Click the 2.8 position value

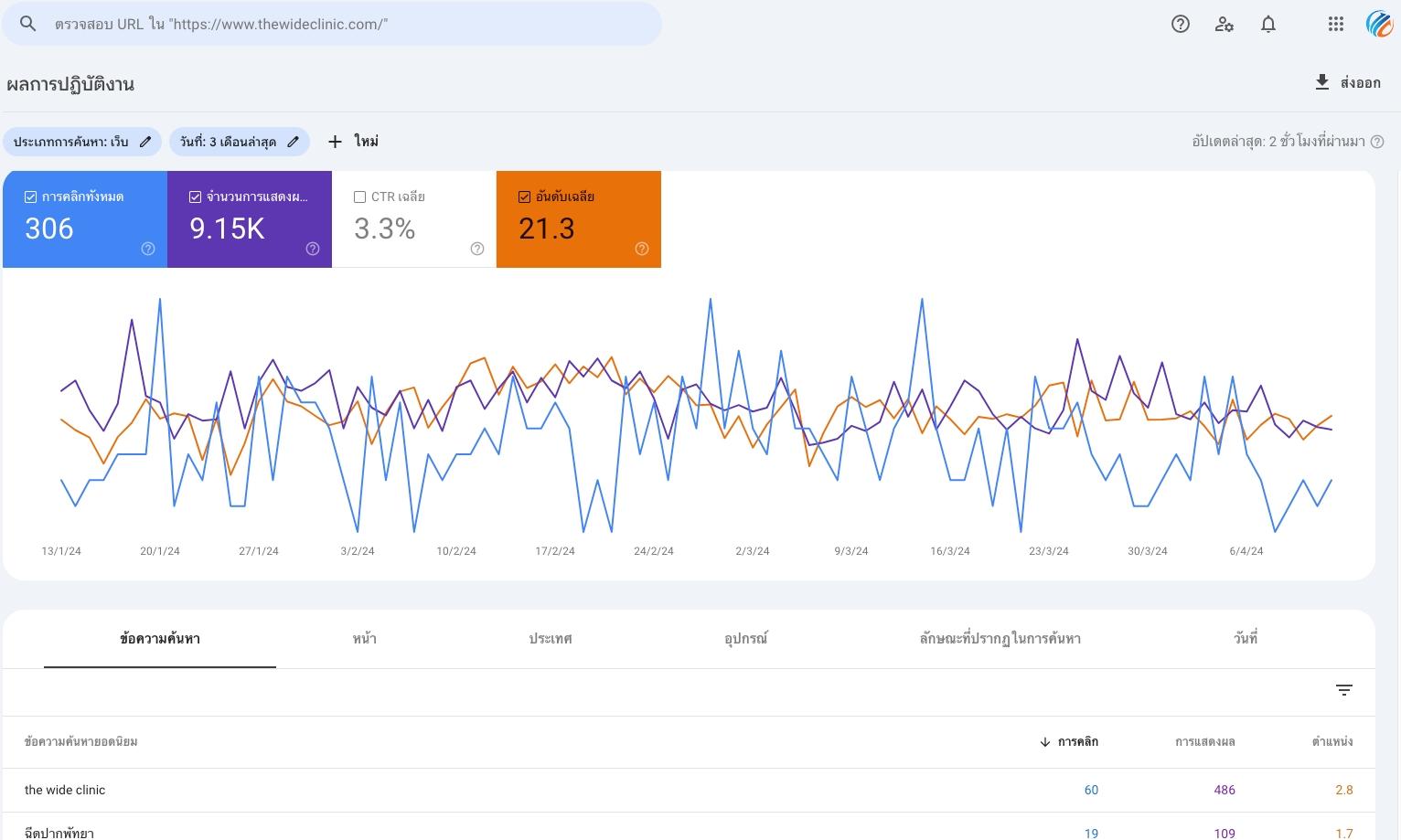coord(1344,790)
